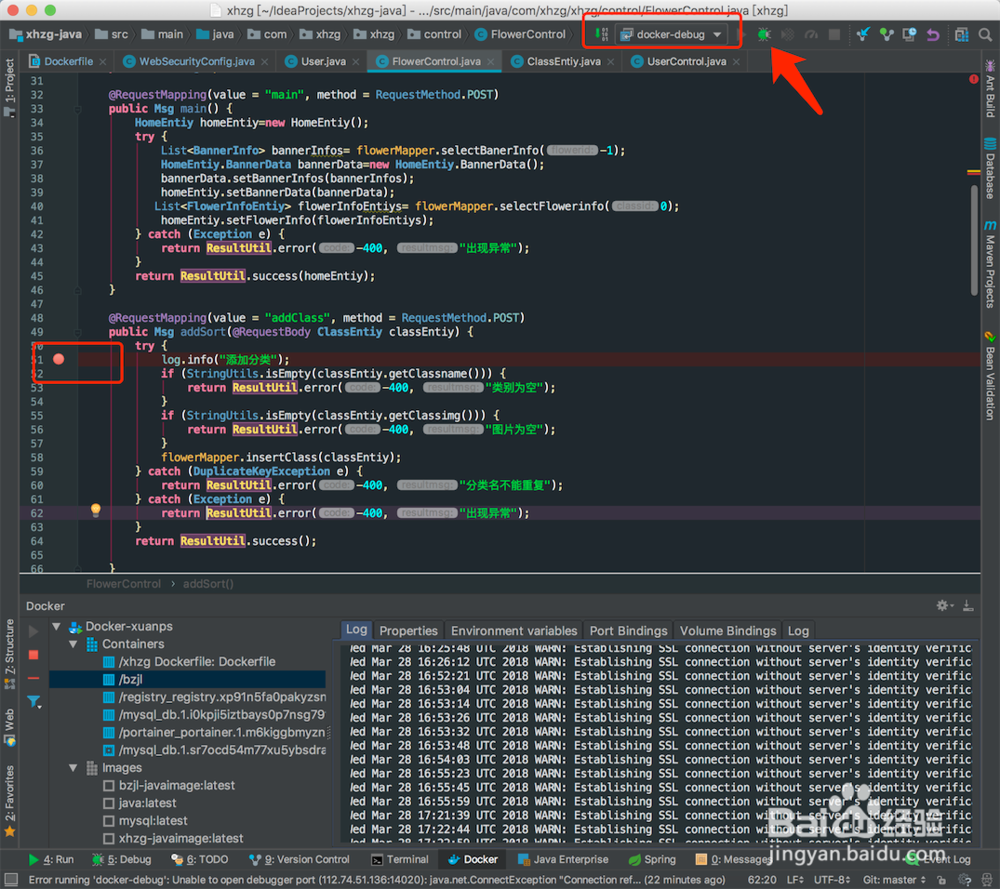
Task: Open the Database side panel
Action: coord(990,168)
